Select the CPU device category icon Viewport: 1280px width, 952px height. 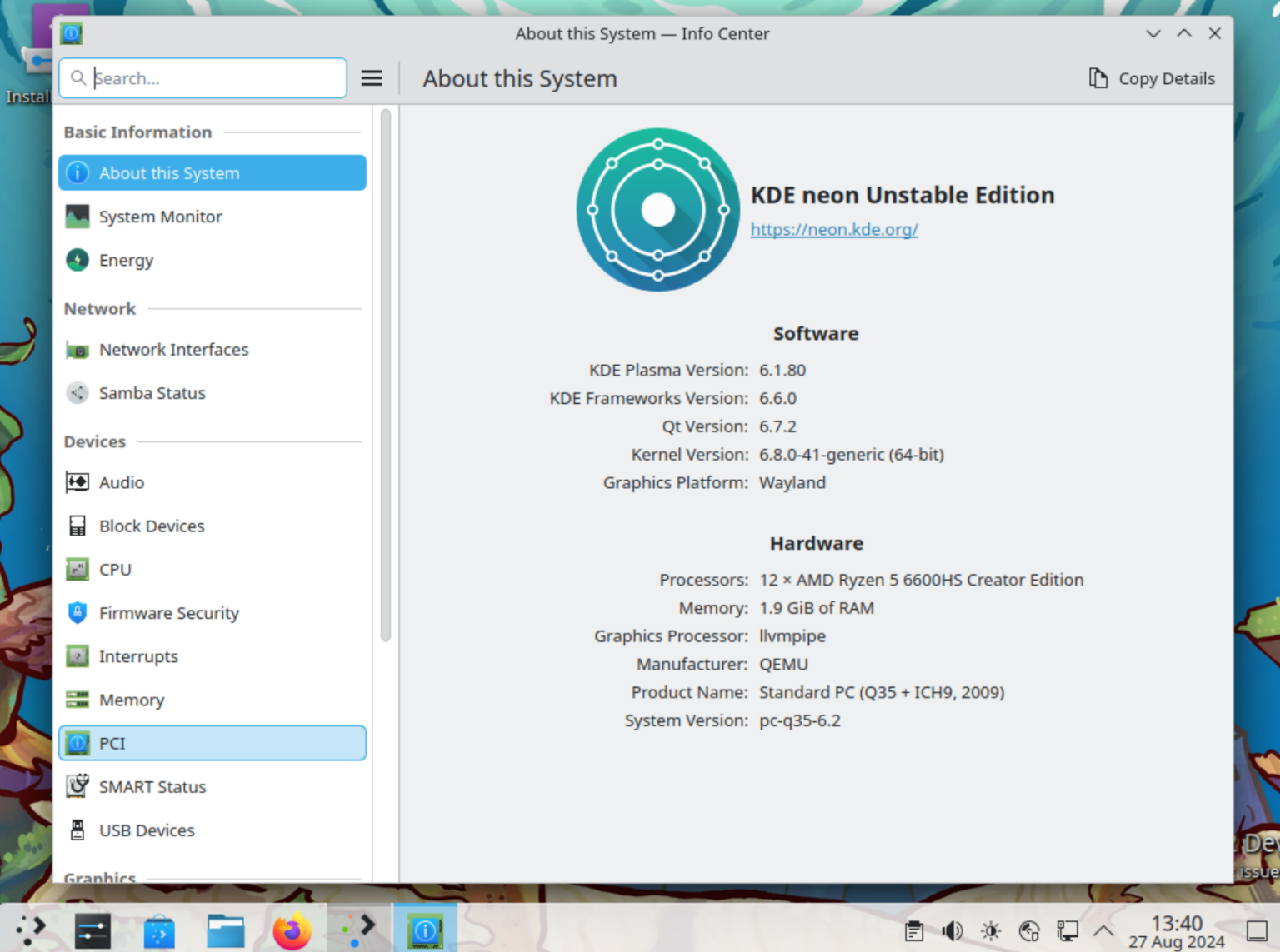(77, 569)
